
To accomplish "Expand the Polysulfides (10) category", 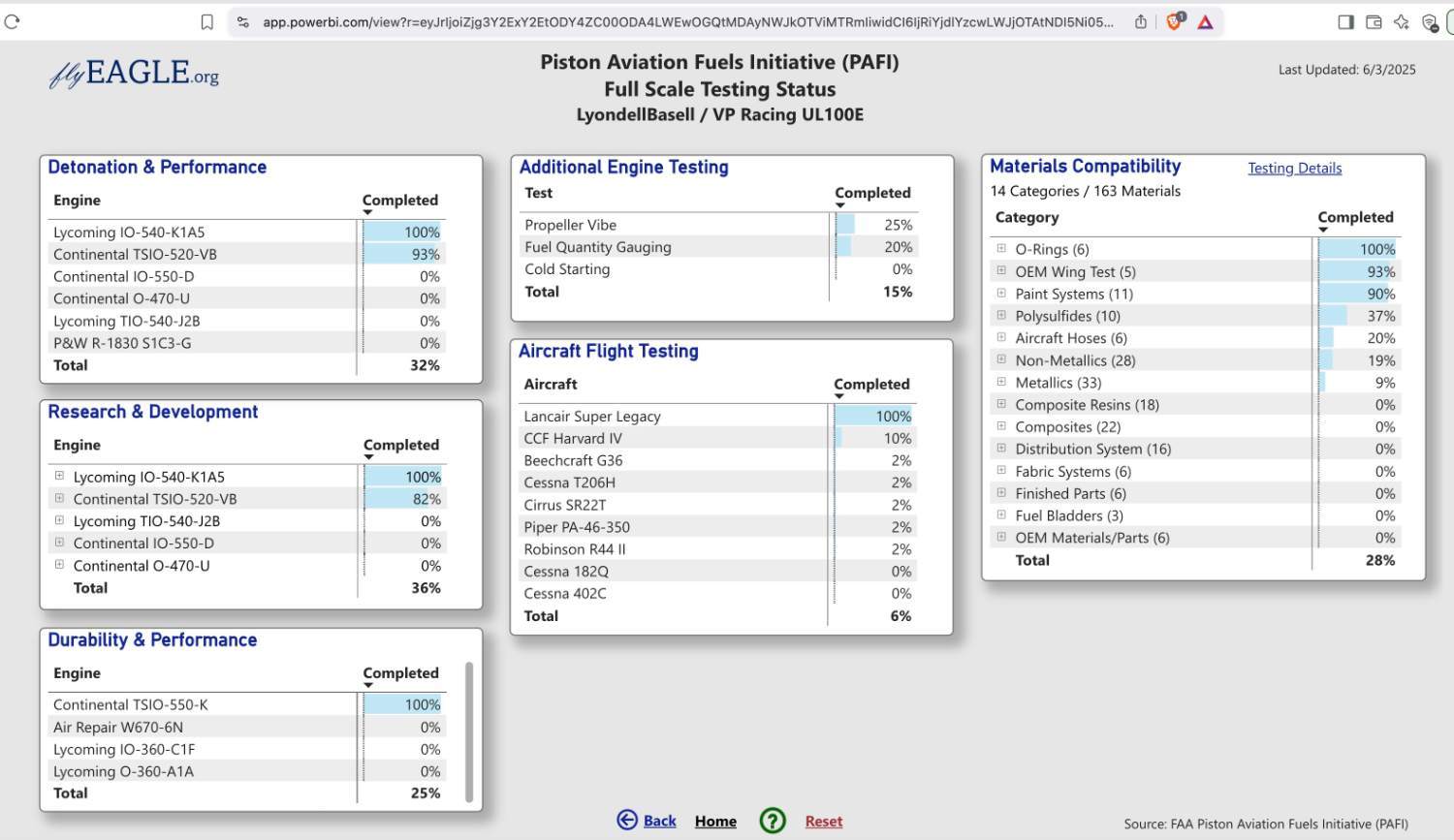I will [1001, 316].
